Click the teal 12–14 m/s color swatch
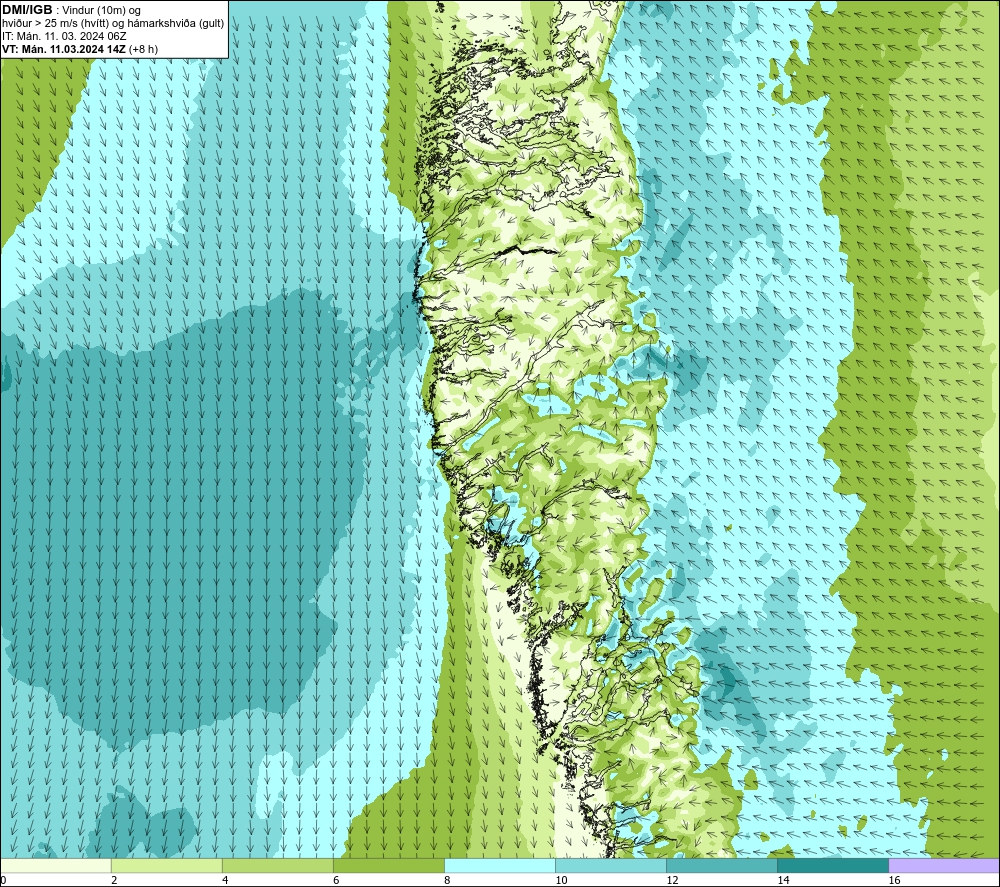 (x=721, y=865)
